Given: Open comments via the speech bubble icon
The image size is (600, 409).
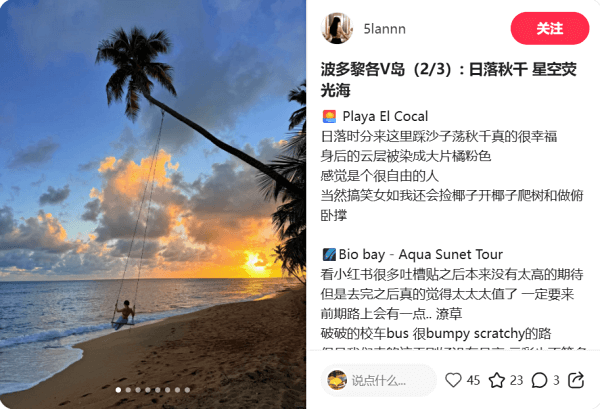Looking at the screenshot, I should pyautogui.click(x=539, y=380).
